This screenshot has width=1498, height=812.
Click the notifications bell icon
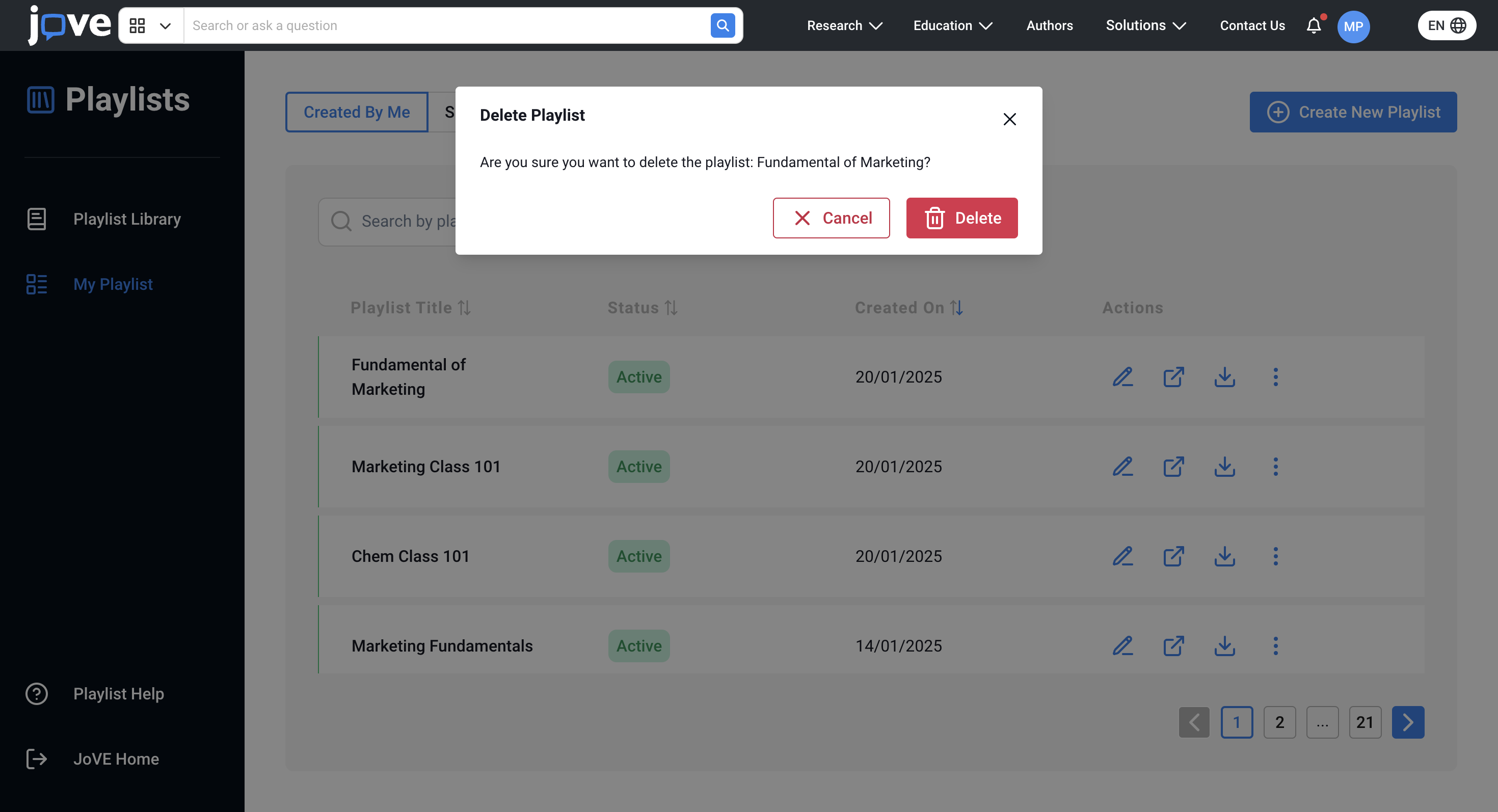click(1313, 25)
